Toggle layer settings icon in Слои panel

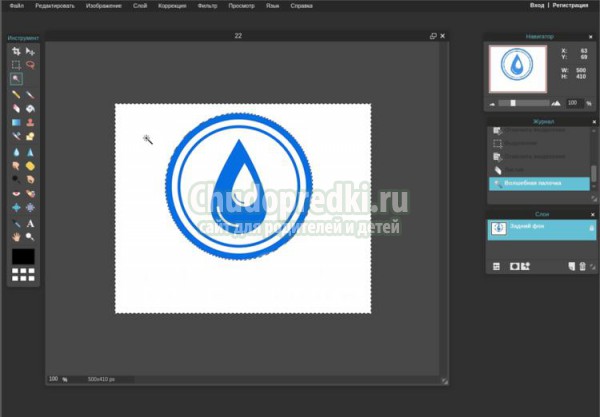click(x=496, y=267)
